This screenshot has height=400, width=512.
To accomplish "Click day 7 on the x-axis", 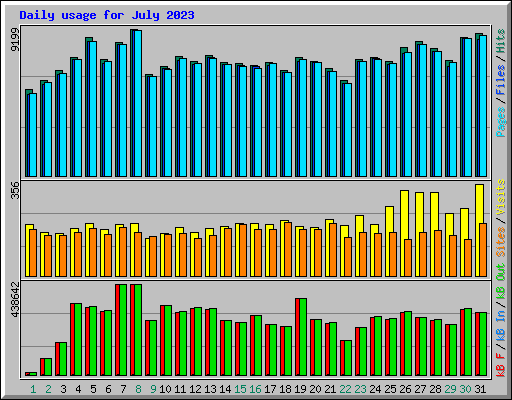I will click(123, 389).
